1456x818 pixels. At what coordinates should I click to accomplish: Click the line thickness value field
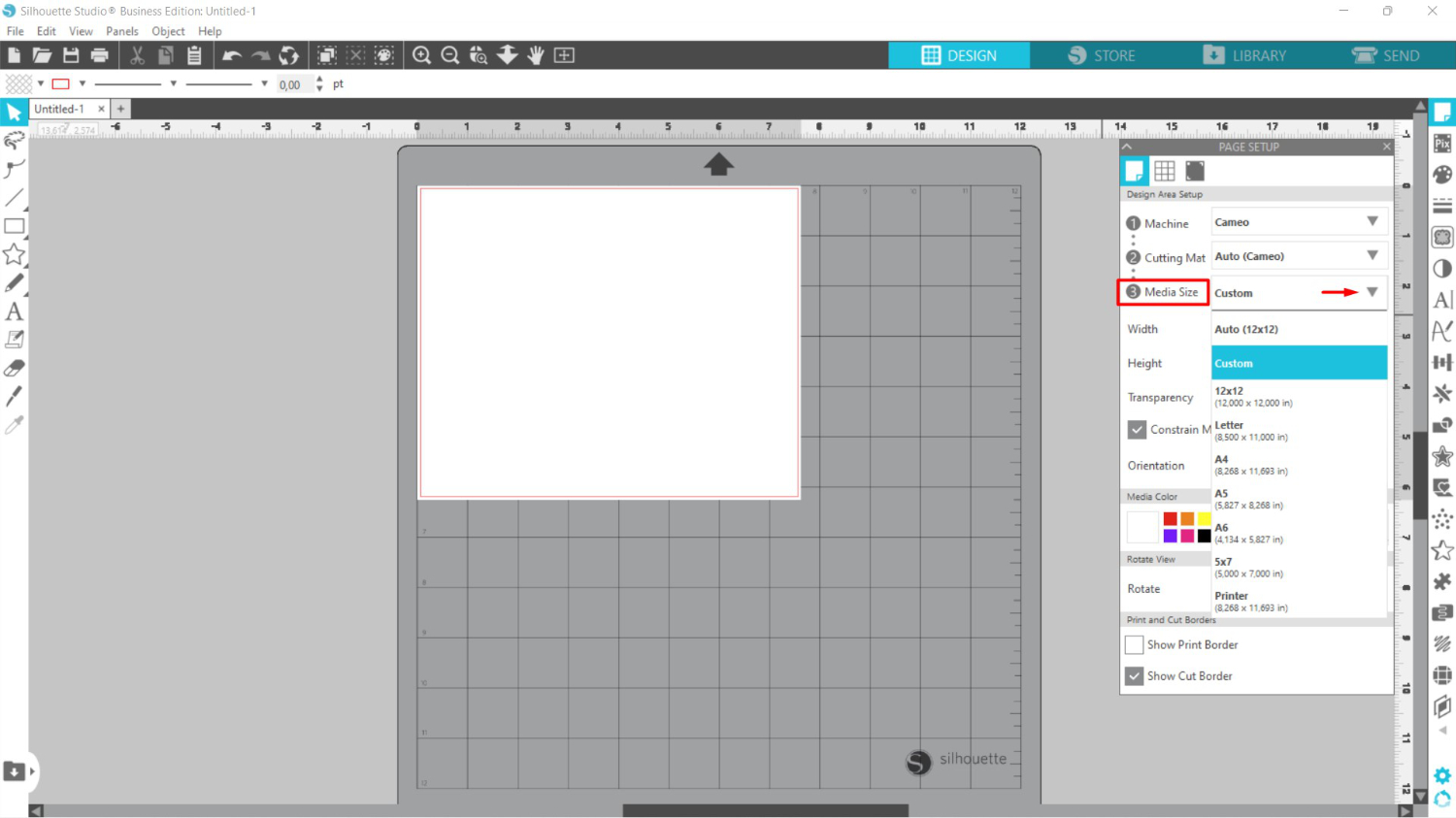pos(294,84)
